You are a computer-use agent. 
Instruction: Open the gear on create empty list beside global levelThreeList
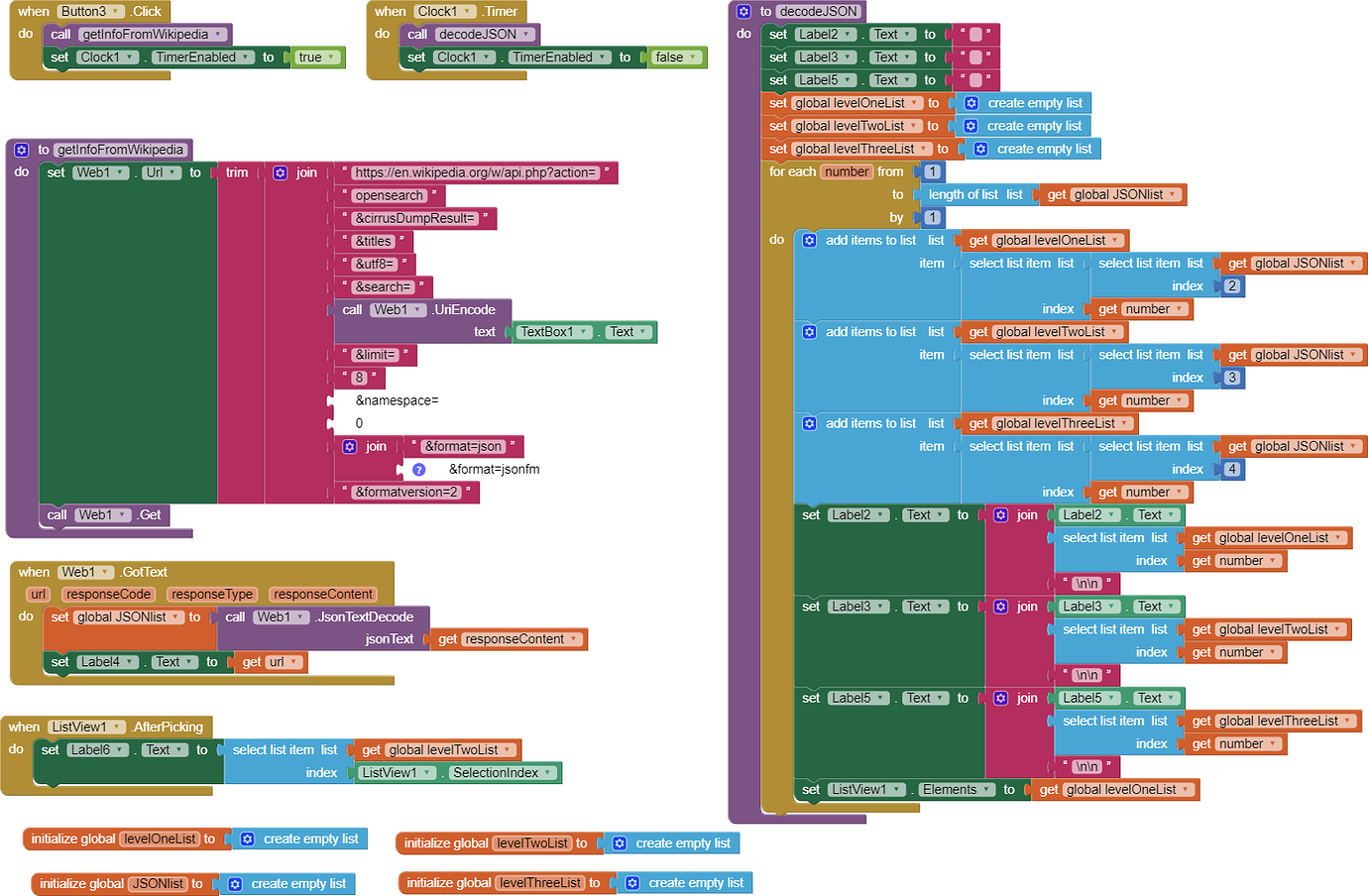[979, 149]
